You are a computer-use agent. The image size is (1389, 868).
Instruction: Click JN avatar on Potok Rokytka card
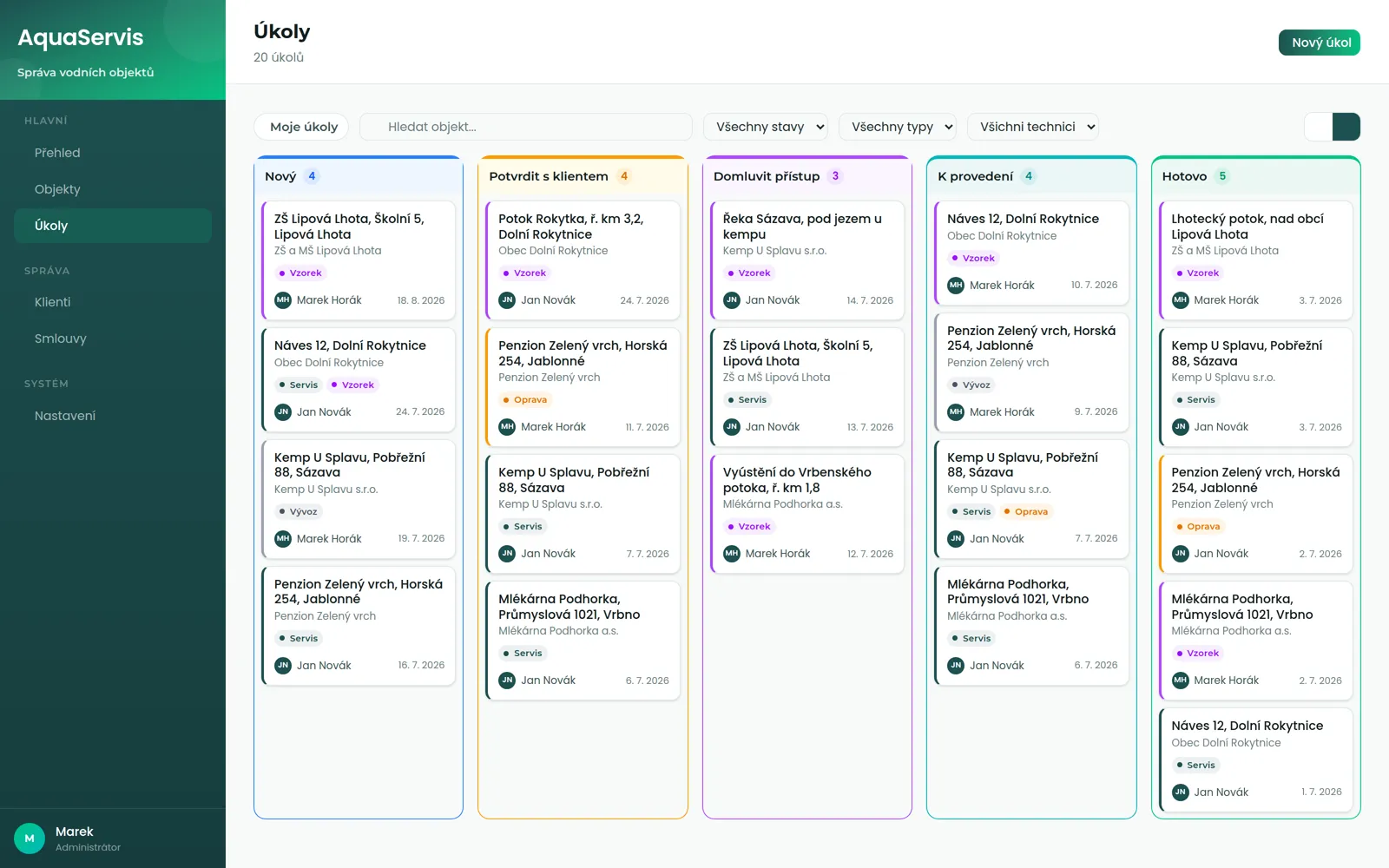[x=507, y=300]
